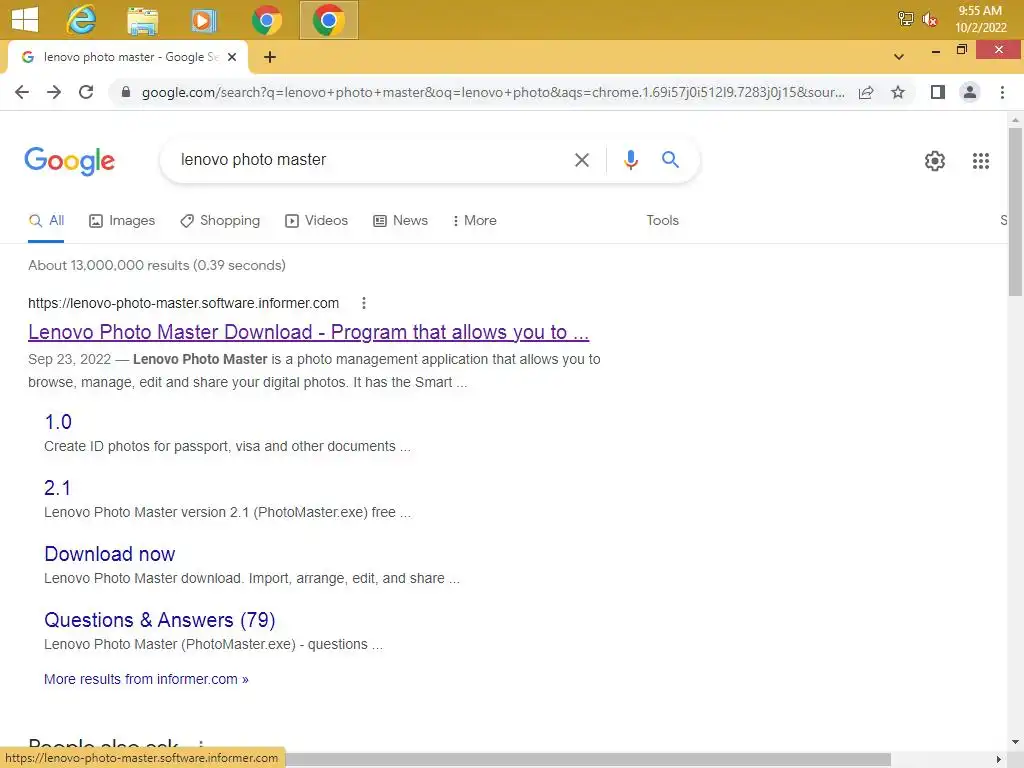Click the taskbar clock 9:55 AM

980,11
